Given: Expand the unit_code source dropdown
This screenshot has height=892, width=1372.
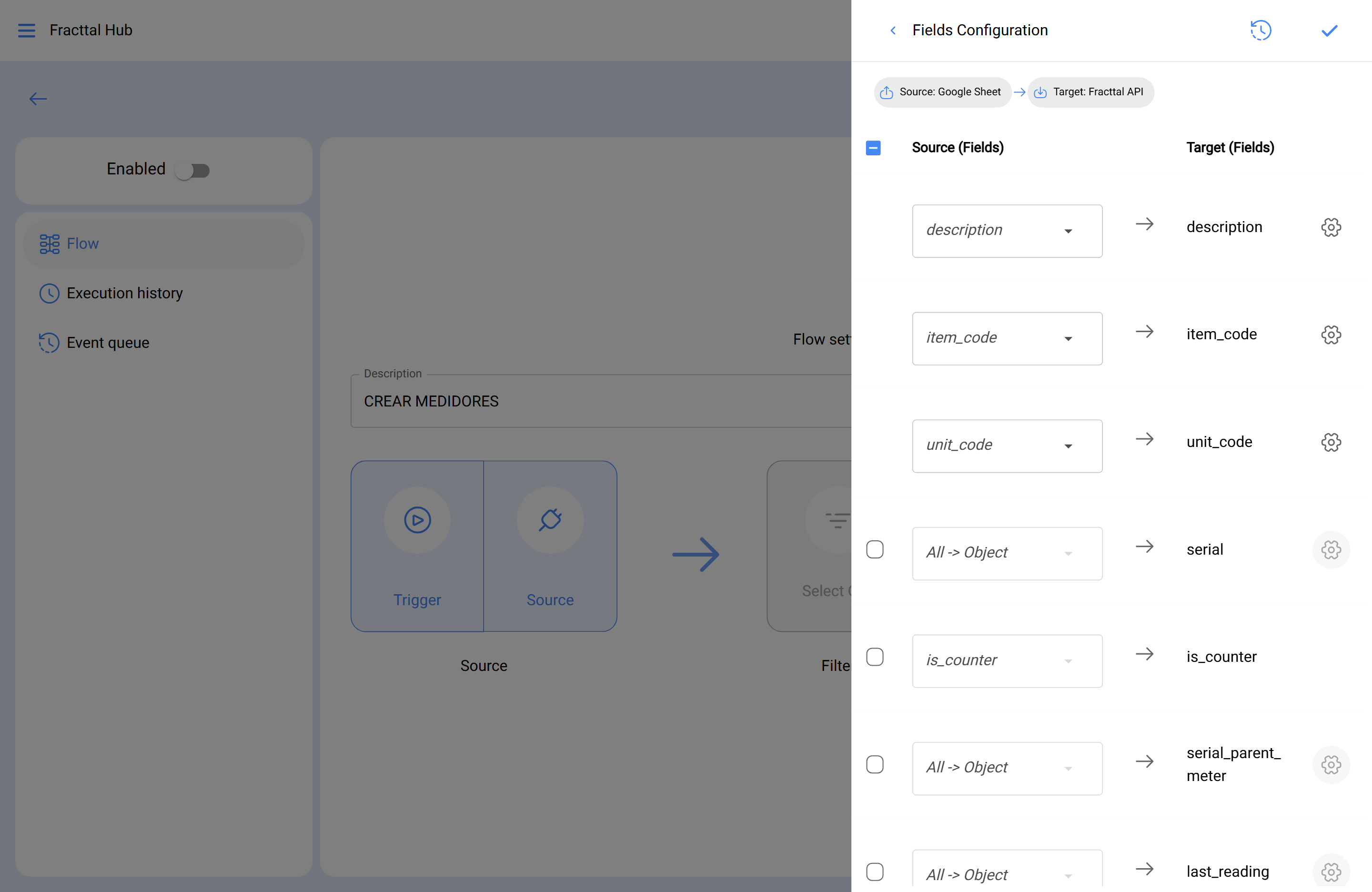Looking at the screenshot, I should pos(1007,446).
